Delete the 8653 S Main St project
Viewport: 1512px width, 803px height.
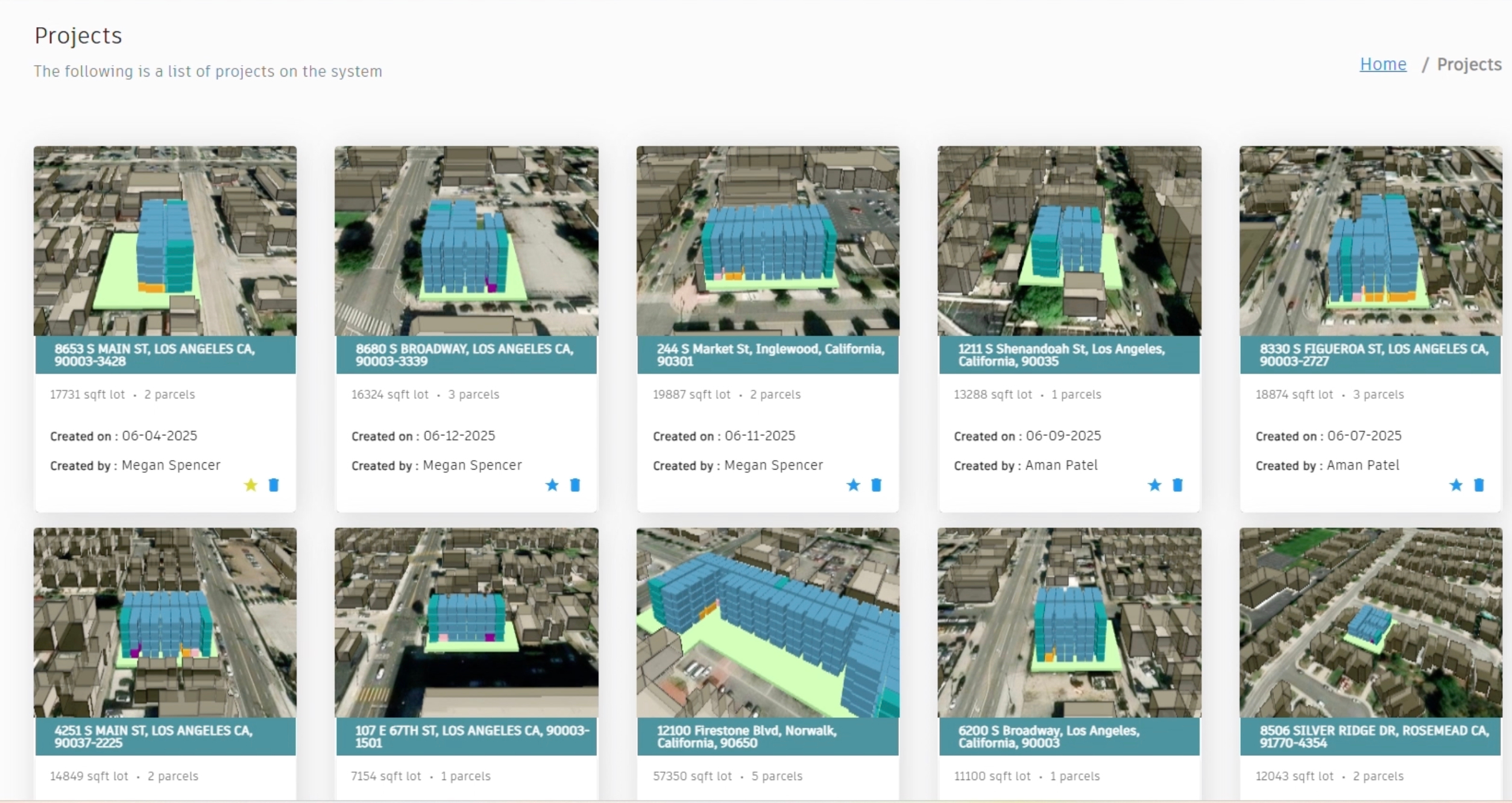[x=274, y=485]
